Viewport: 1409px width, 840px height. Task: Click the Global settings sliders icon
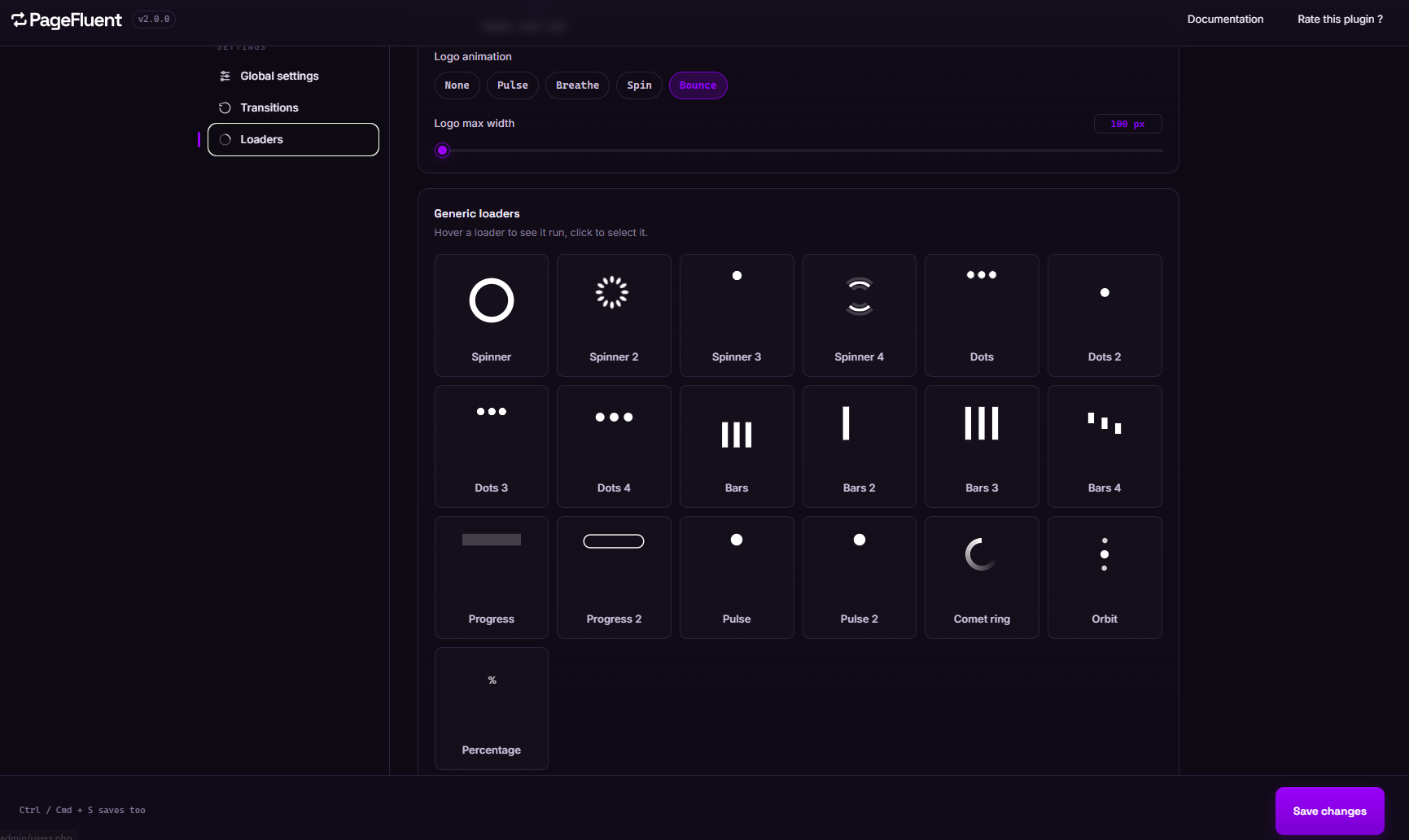click(225, 76)
